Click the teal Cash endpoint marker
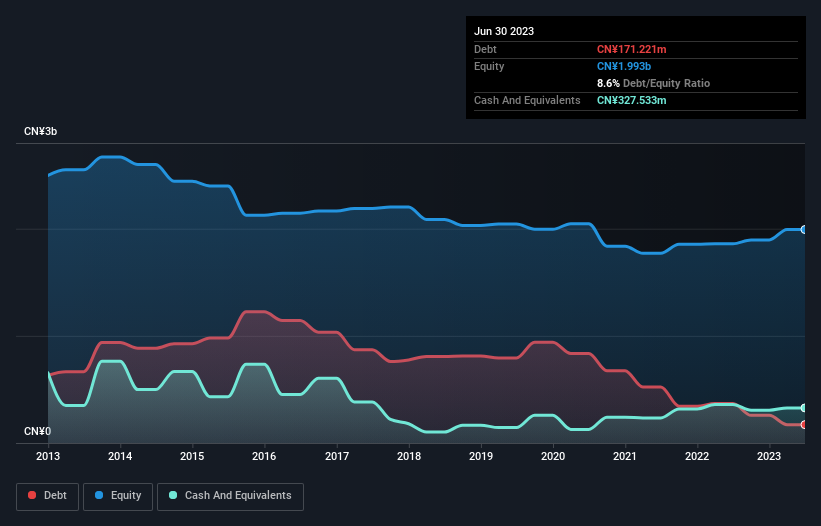Viewport: 821px width, 526px height. 804,408
